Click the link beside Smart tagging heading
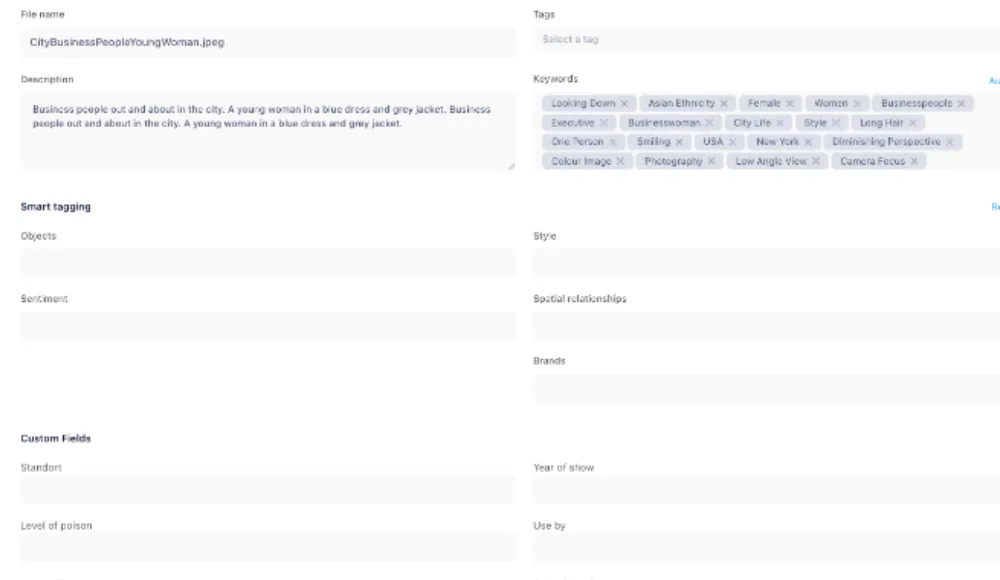The image size is (1000, 580). 996,207
